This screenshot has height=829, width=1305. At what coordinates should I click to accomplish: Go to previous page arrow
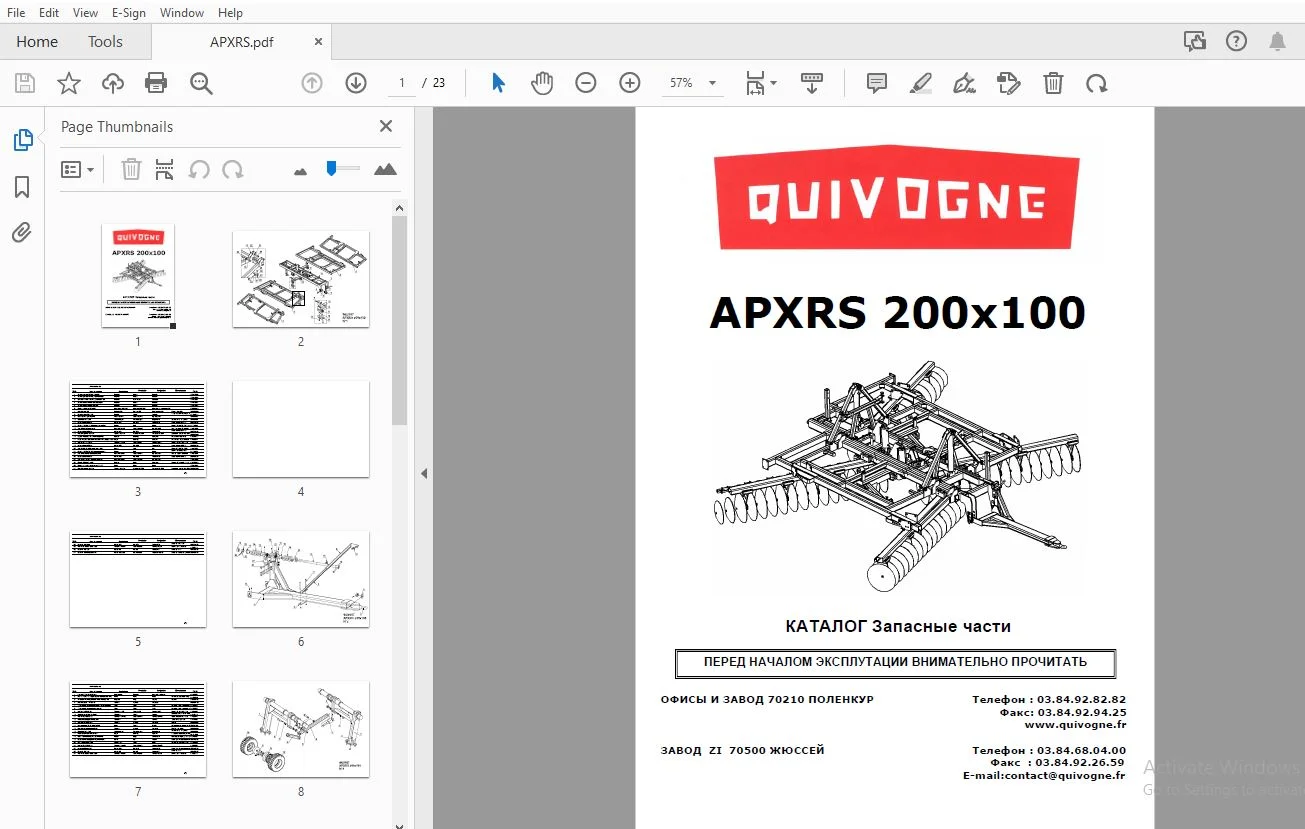pyautogui.click(x=312, y=84)
